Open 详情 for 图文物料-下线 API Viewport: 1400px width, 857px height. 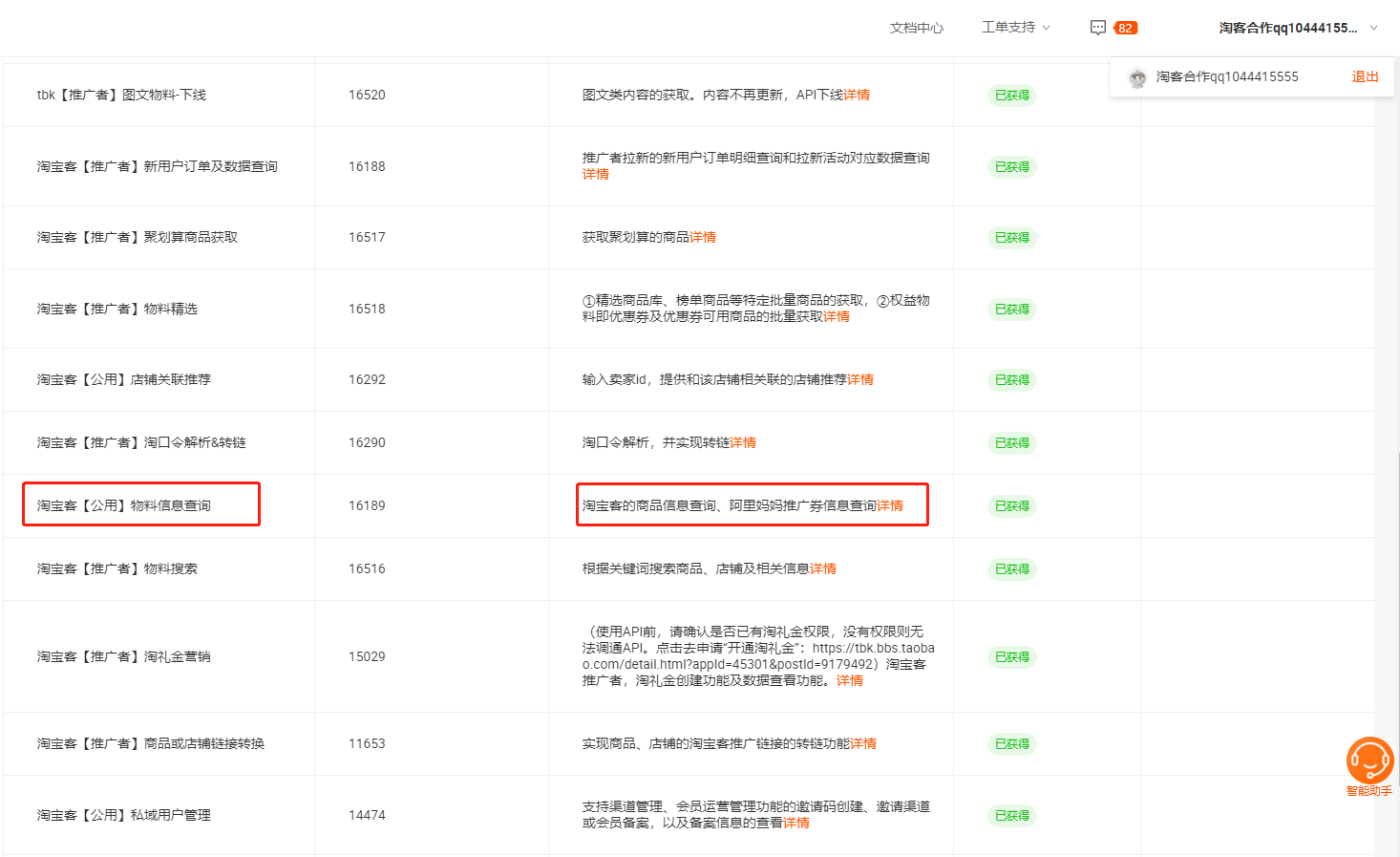tap(857, 95)
